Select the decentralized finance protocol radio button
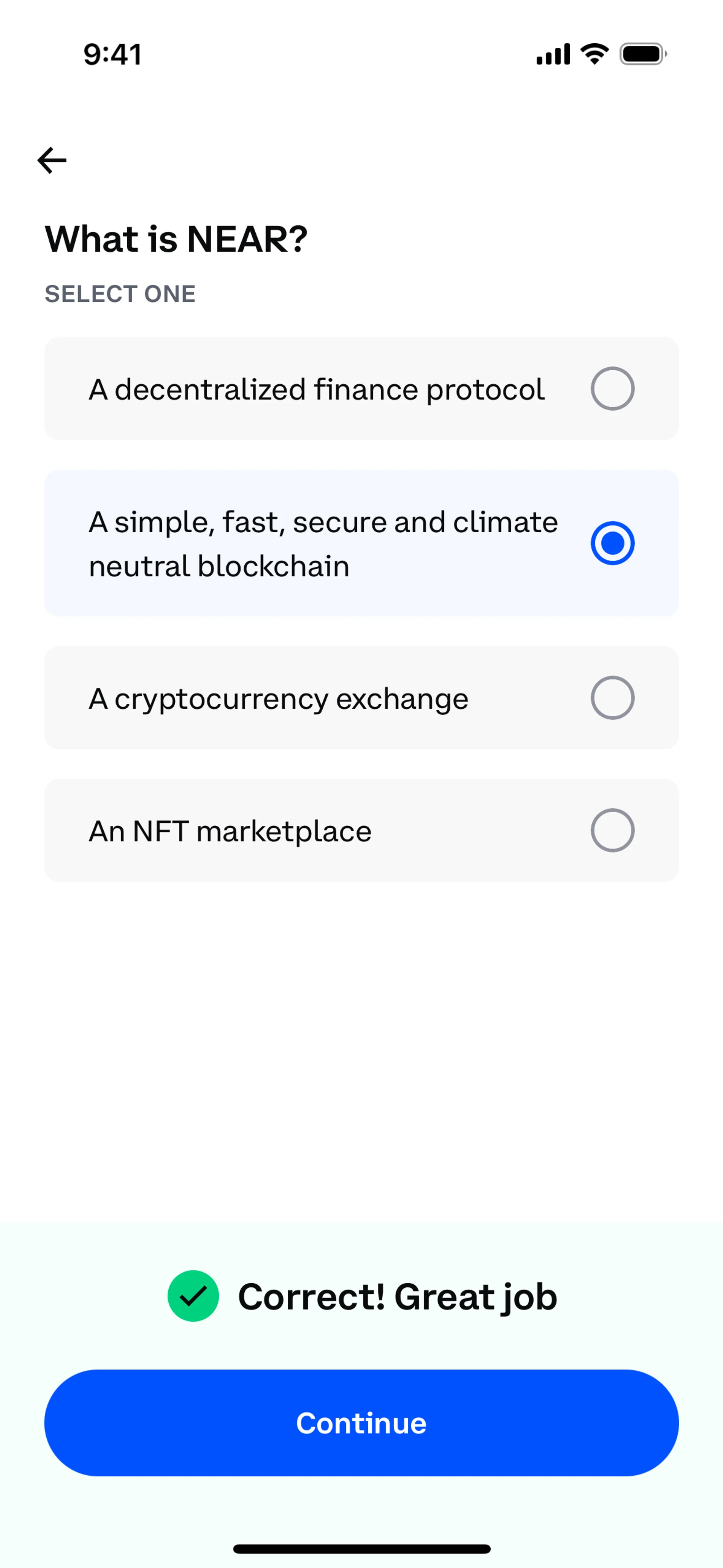 (x=612, y=388)
